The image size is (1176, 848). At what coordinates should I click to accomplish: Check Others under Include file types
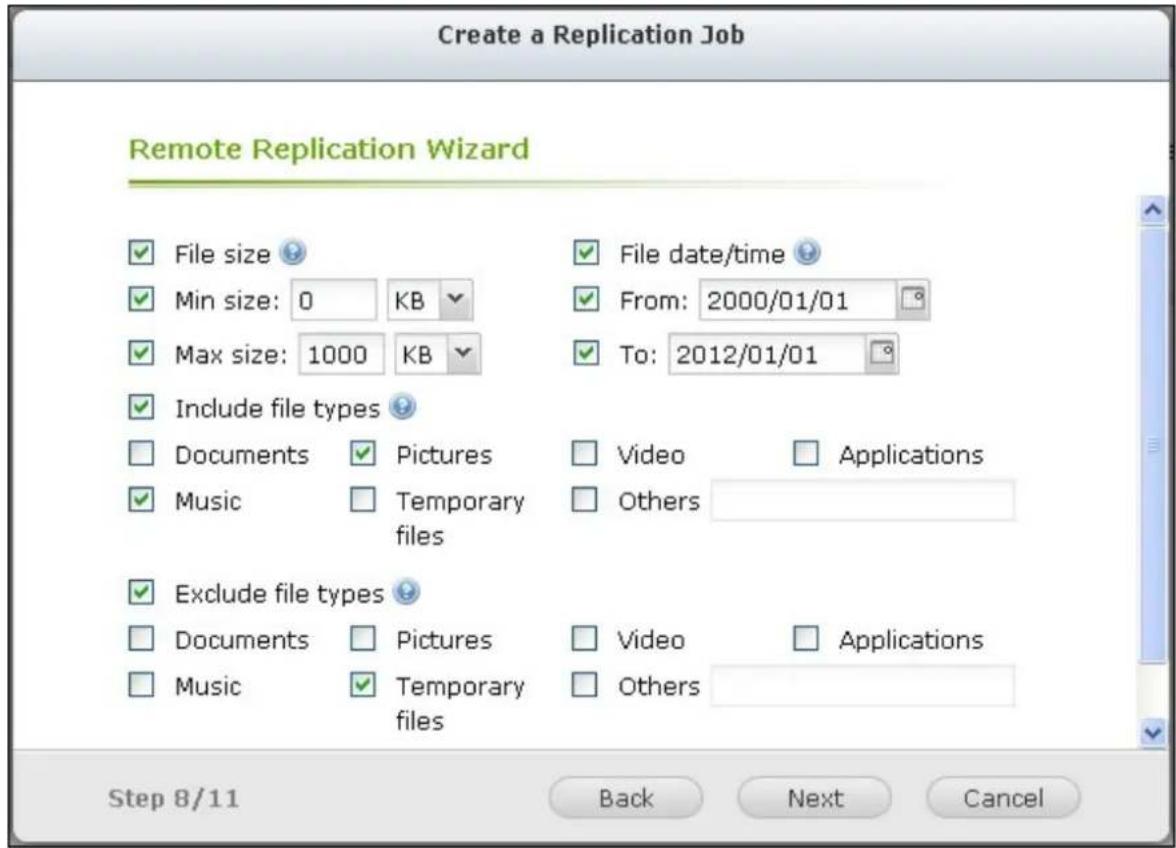585,500
